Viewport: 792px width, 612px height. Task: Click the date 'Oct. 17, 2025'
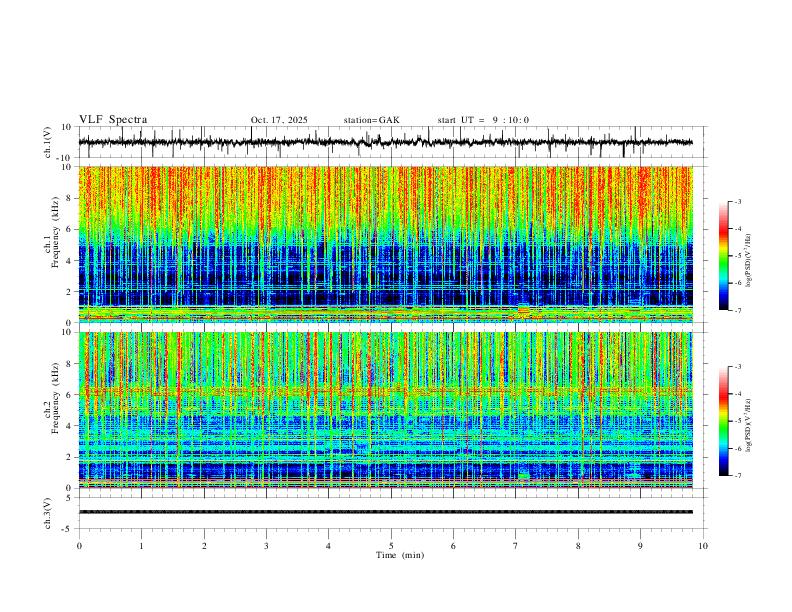[x=279, y=120]
